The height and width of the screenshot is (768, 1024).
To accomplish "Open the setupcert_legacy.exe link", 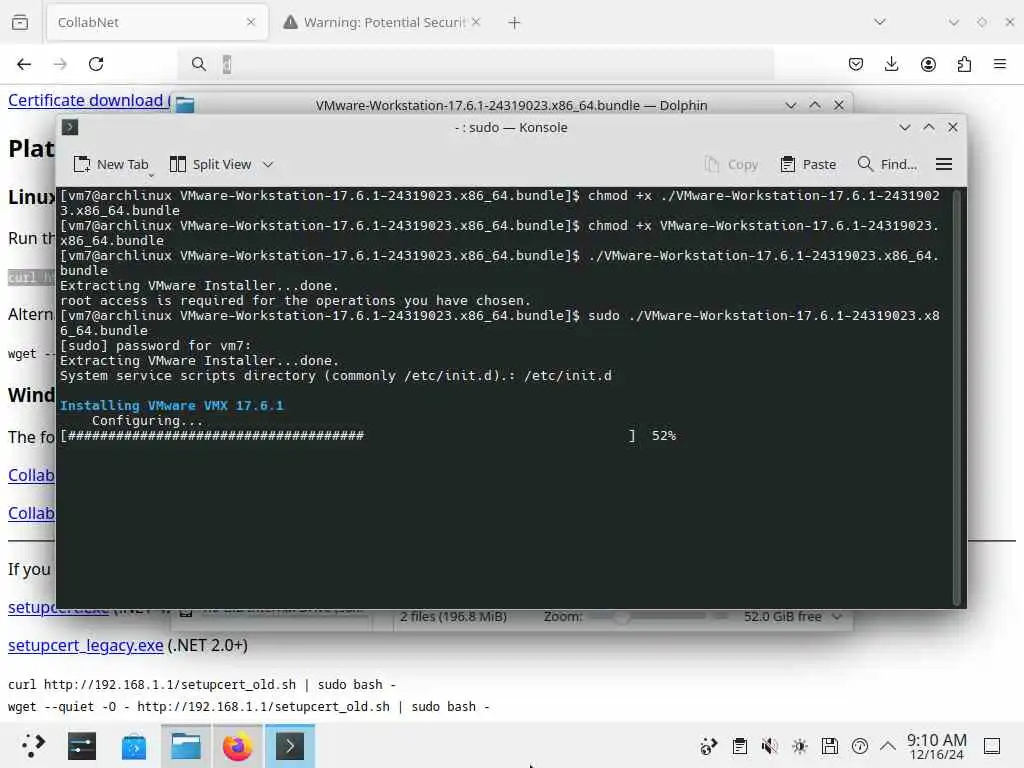I will 86,645.
